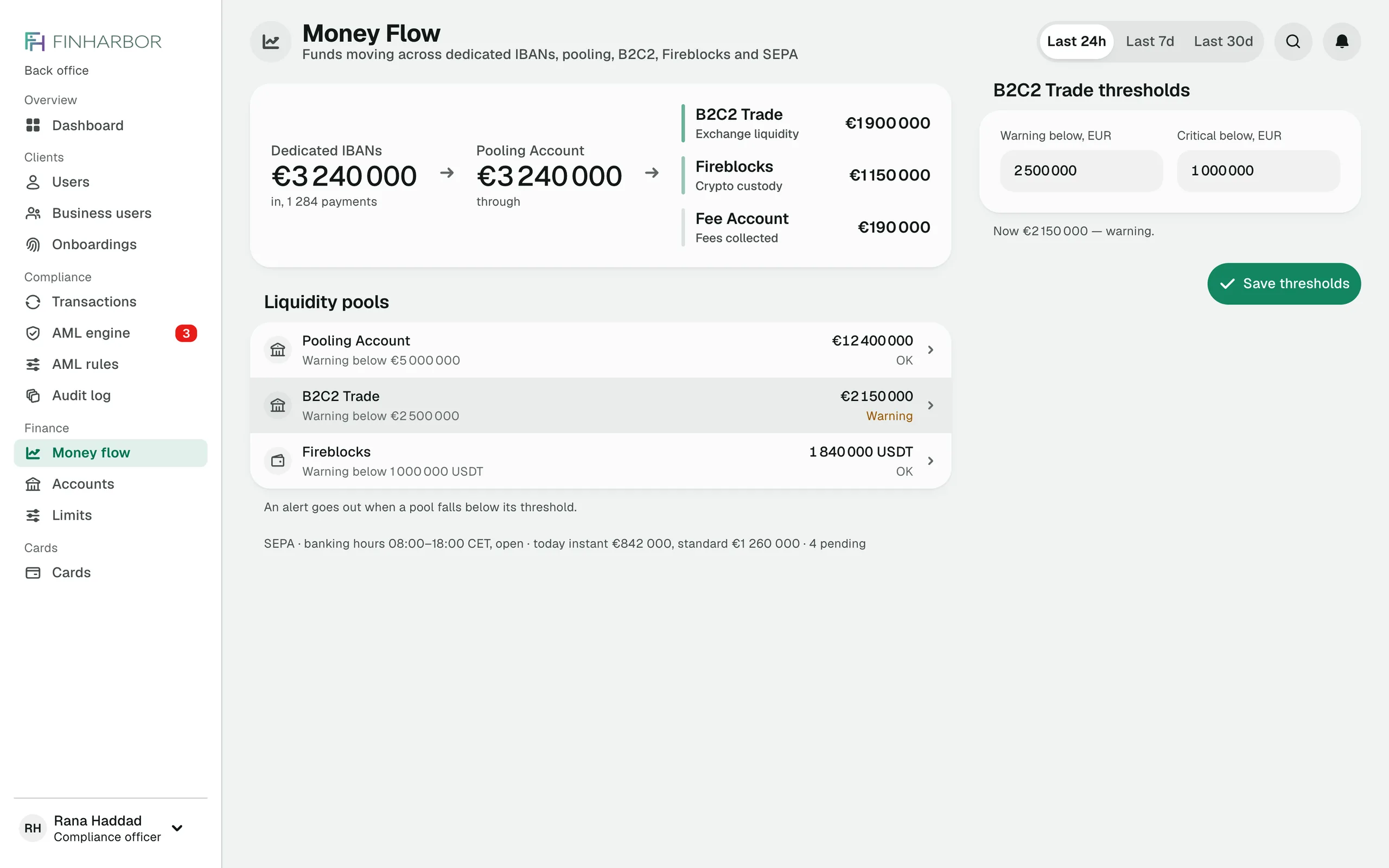The height and width of the screenshot is (868, 1389).
Task: Open notifications bell
Action: (x=1341, y=41)
